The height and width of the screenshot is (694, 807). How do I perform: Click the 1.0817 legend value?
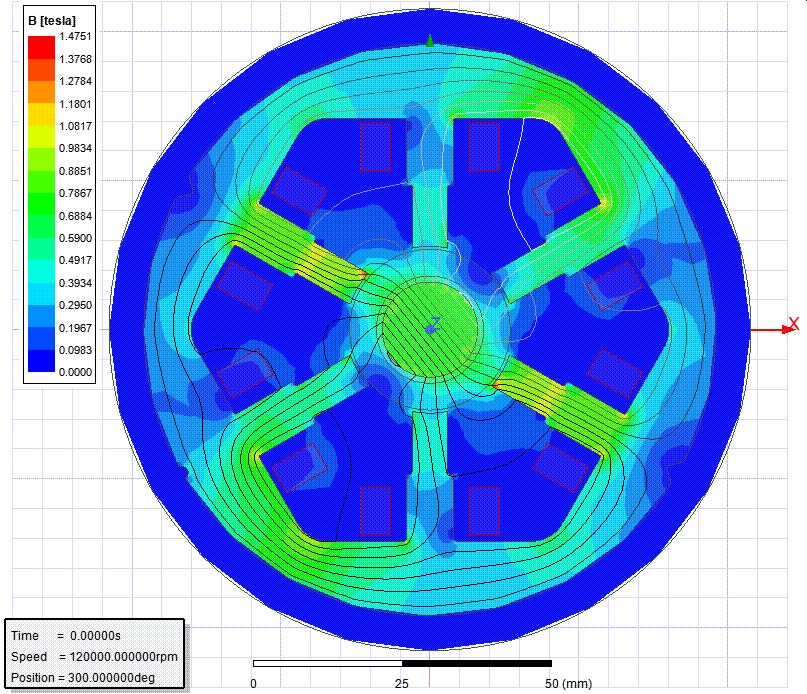[x=75, y=126]
